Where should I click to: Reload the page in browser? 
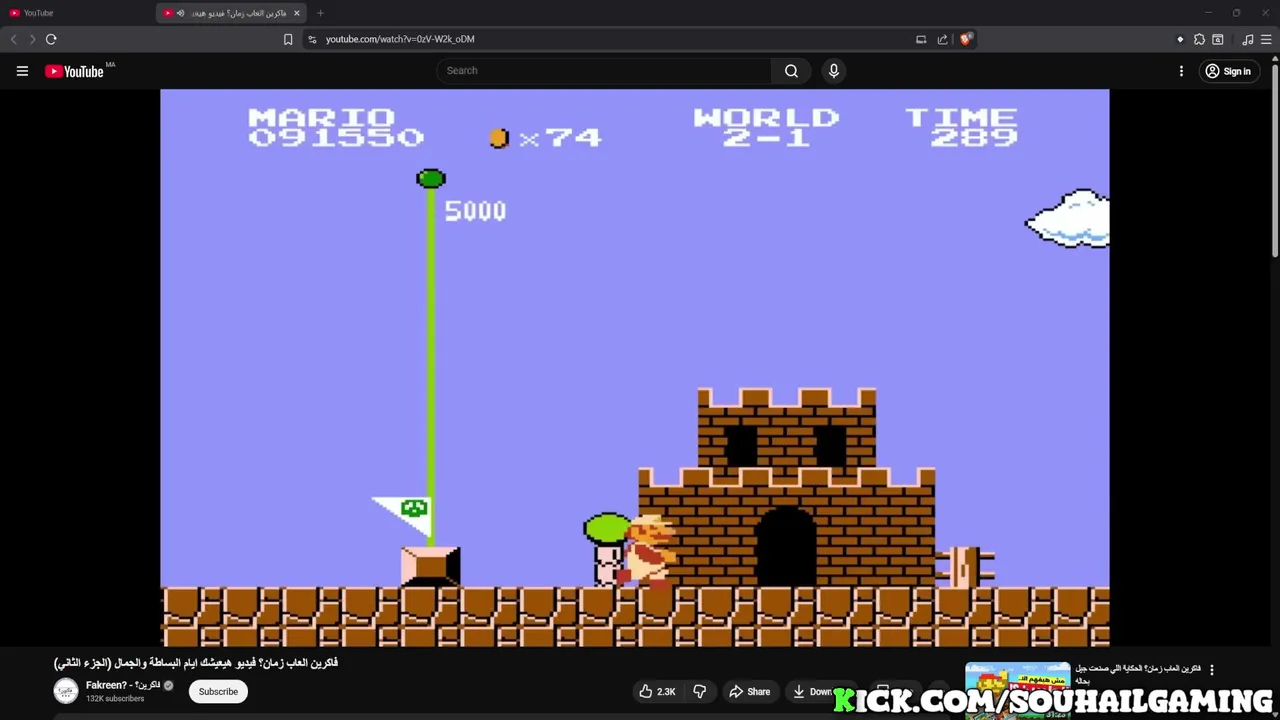pyautogui.click(x=51, y=39)
